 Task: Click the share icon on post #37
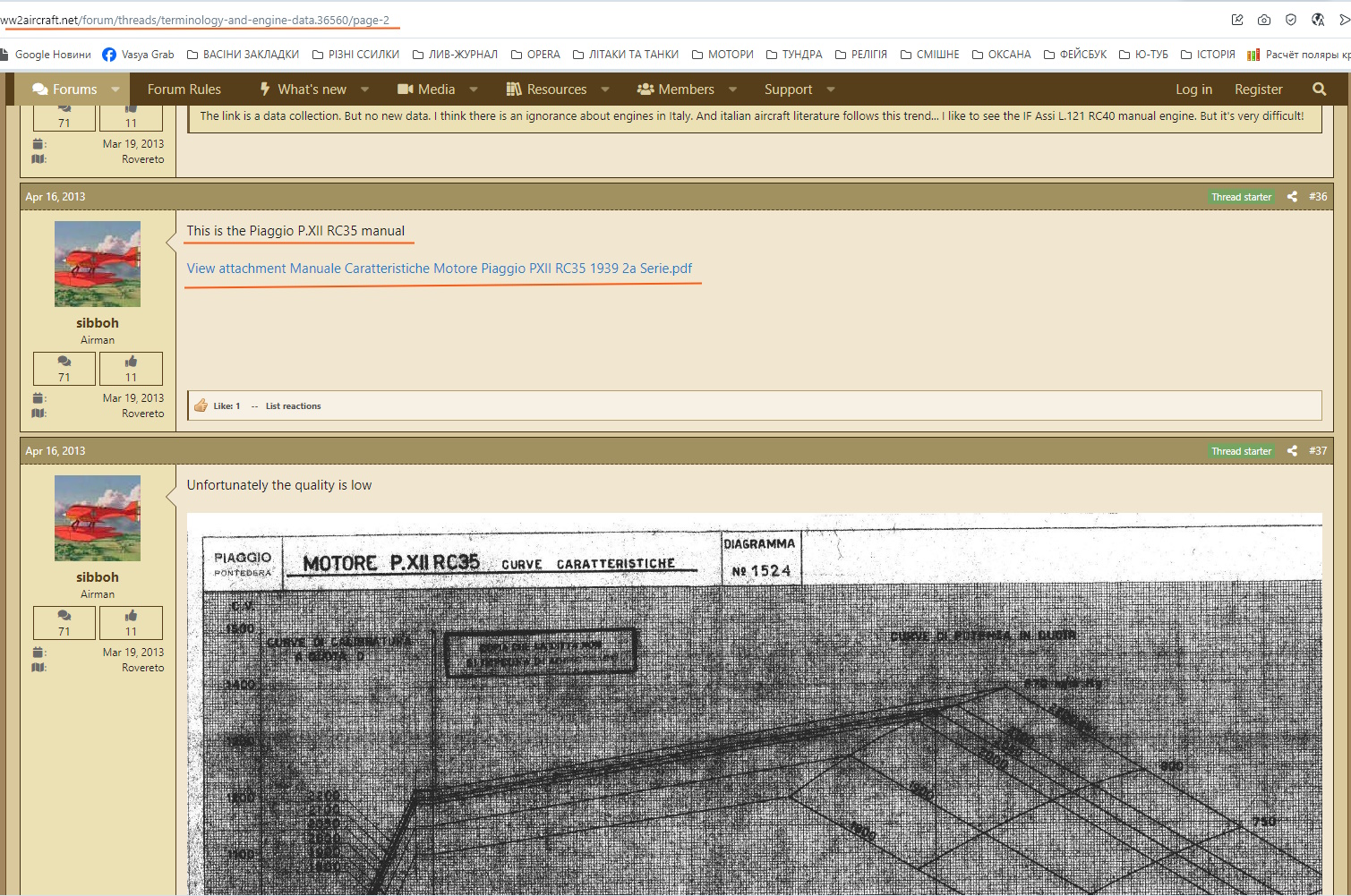point(1292,451)
